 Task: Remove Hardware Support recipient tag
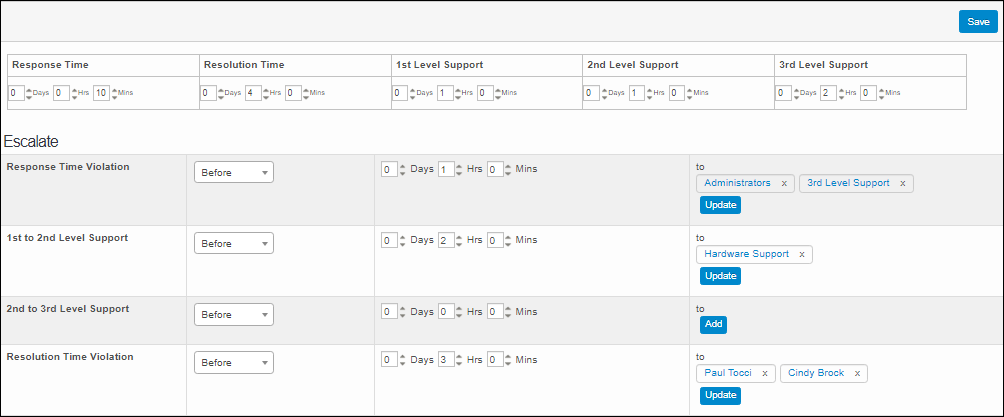pos(802,255)
